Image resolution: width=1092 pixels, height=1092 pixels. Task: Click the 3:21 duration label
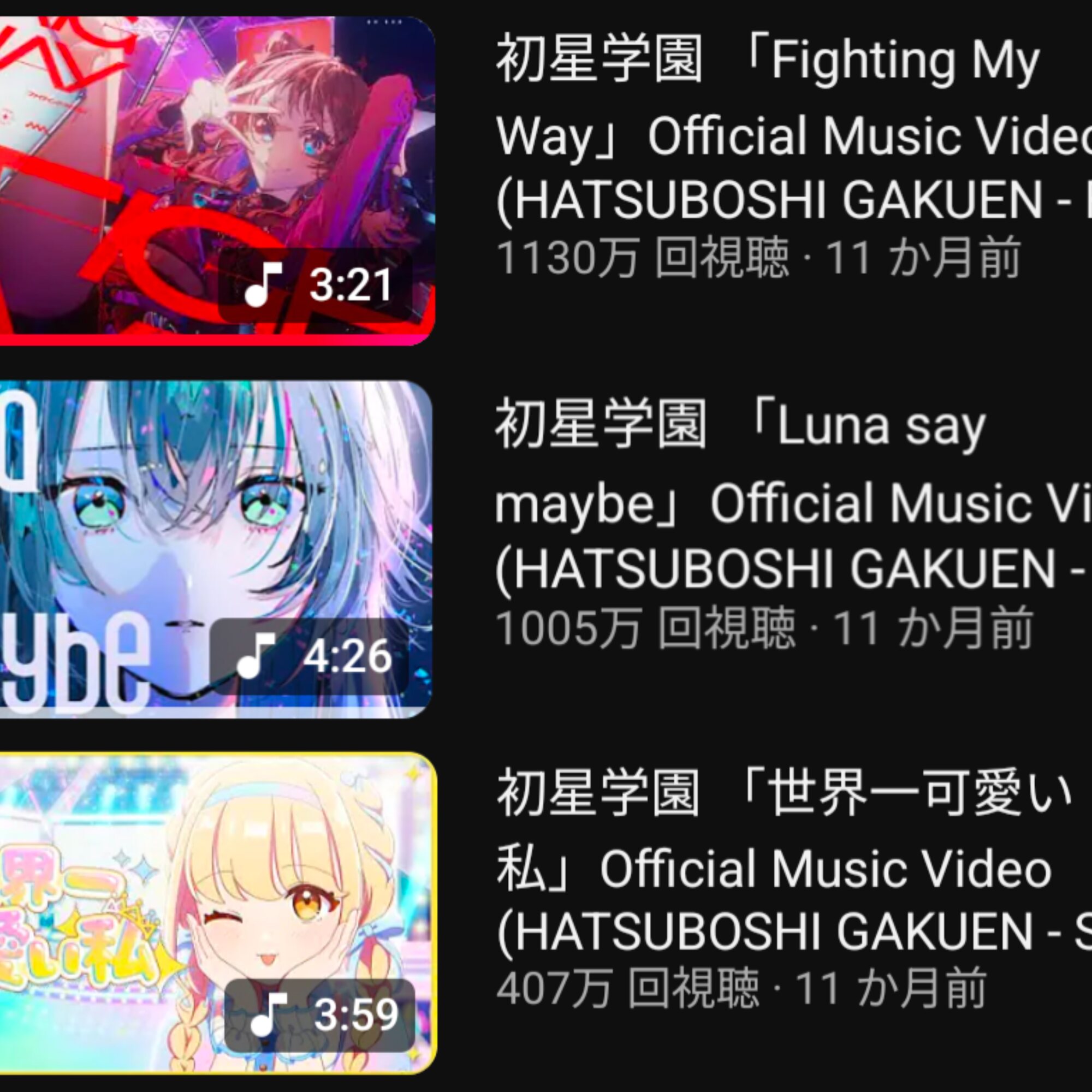351,285
